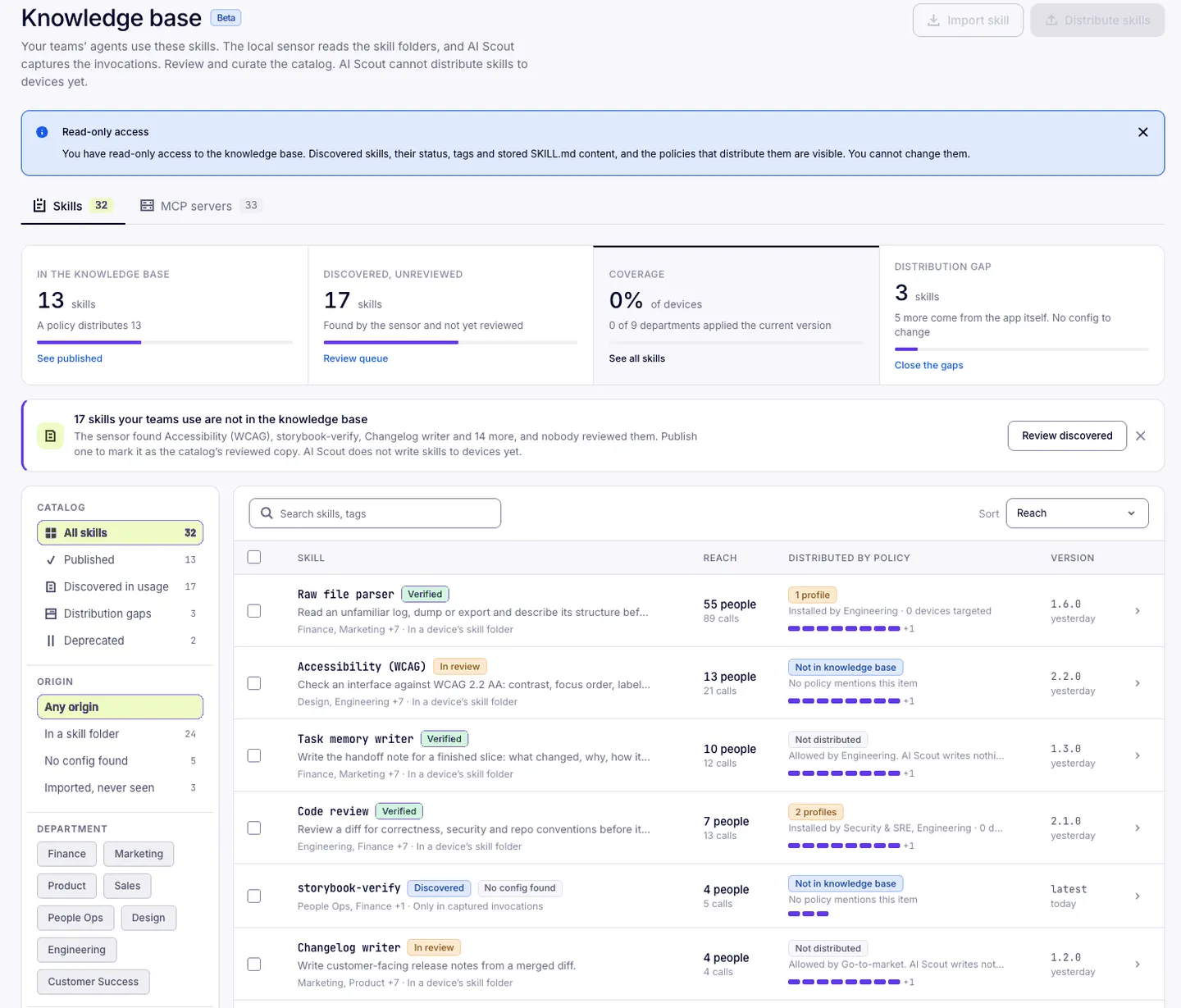
Task: Click the Review discovered button
Action: (x=1067, y=436)
